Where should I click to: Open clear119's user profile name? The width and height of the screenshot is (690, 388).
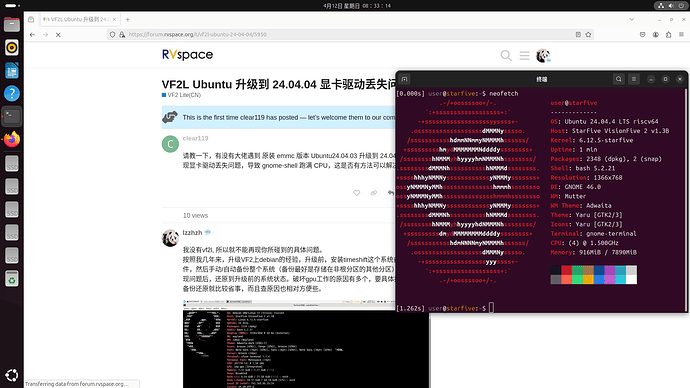(x=195, y=138)
